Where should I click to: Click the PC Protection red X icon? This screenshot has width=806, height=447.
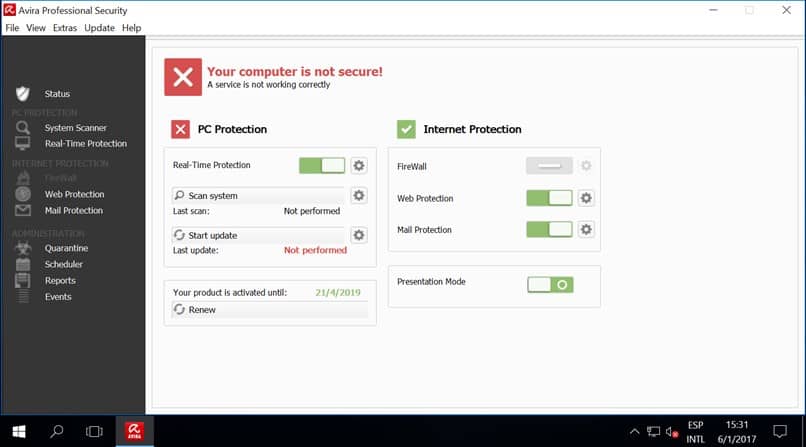(x=180, y=129)
